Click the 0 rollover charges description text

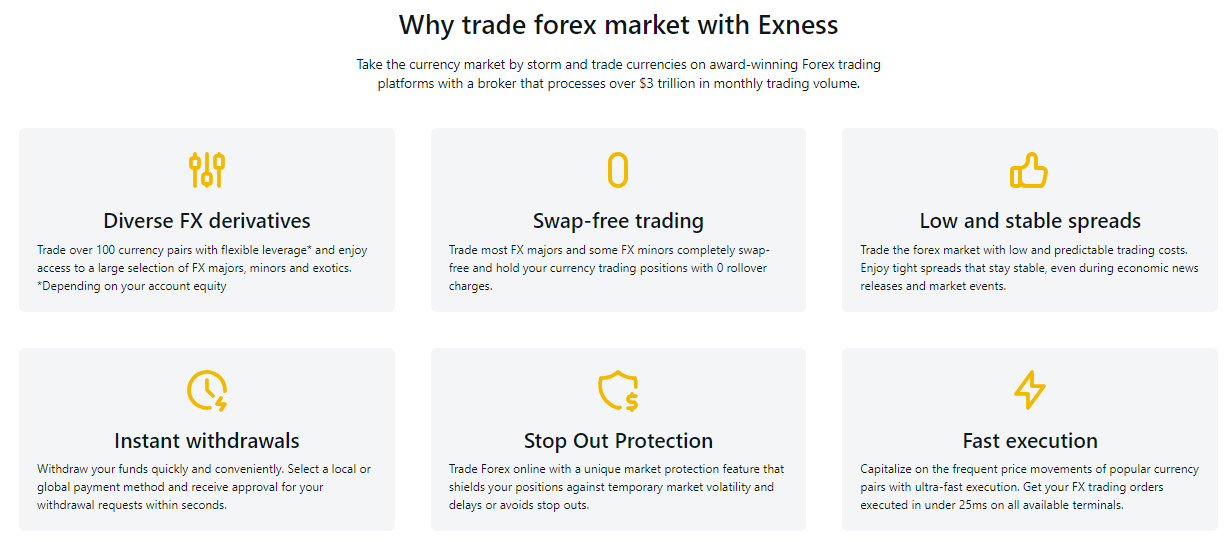[x=609, y=268]
